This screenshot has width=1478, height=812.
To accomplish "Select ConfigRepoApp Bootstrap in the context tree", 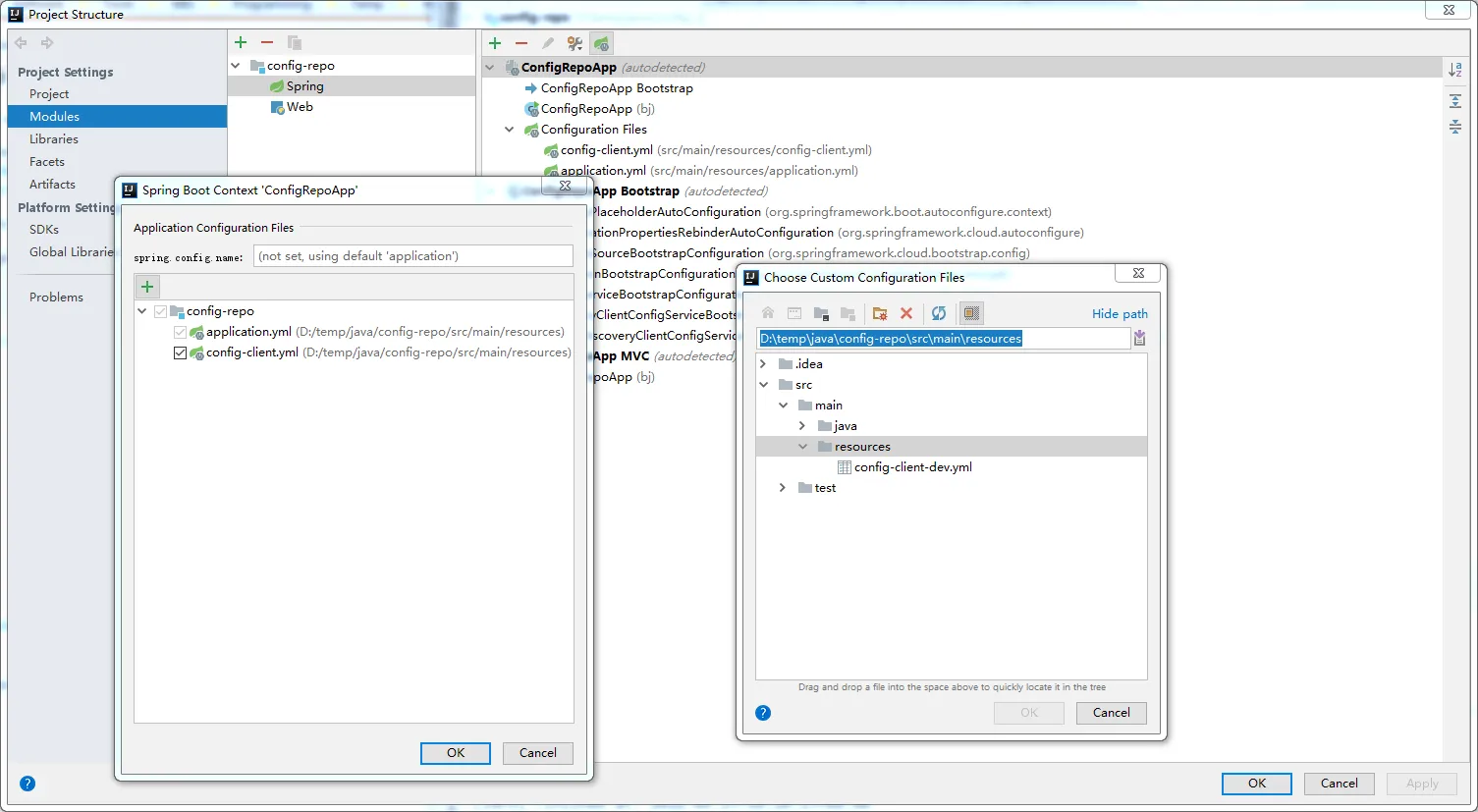I will pos(617,88).
